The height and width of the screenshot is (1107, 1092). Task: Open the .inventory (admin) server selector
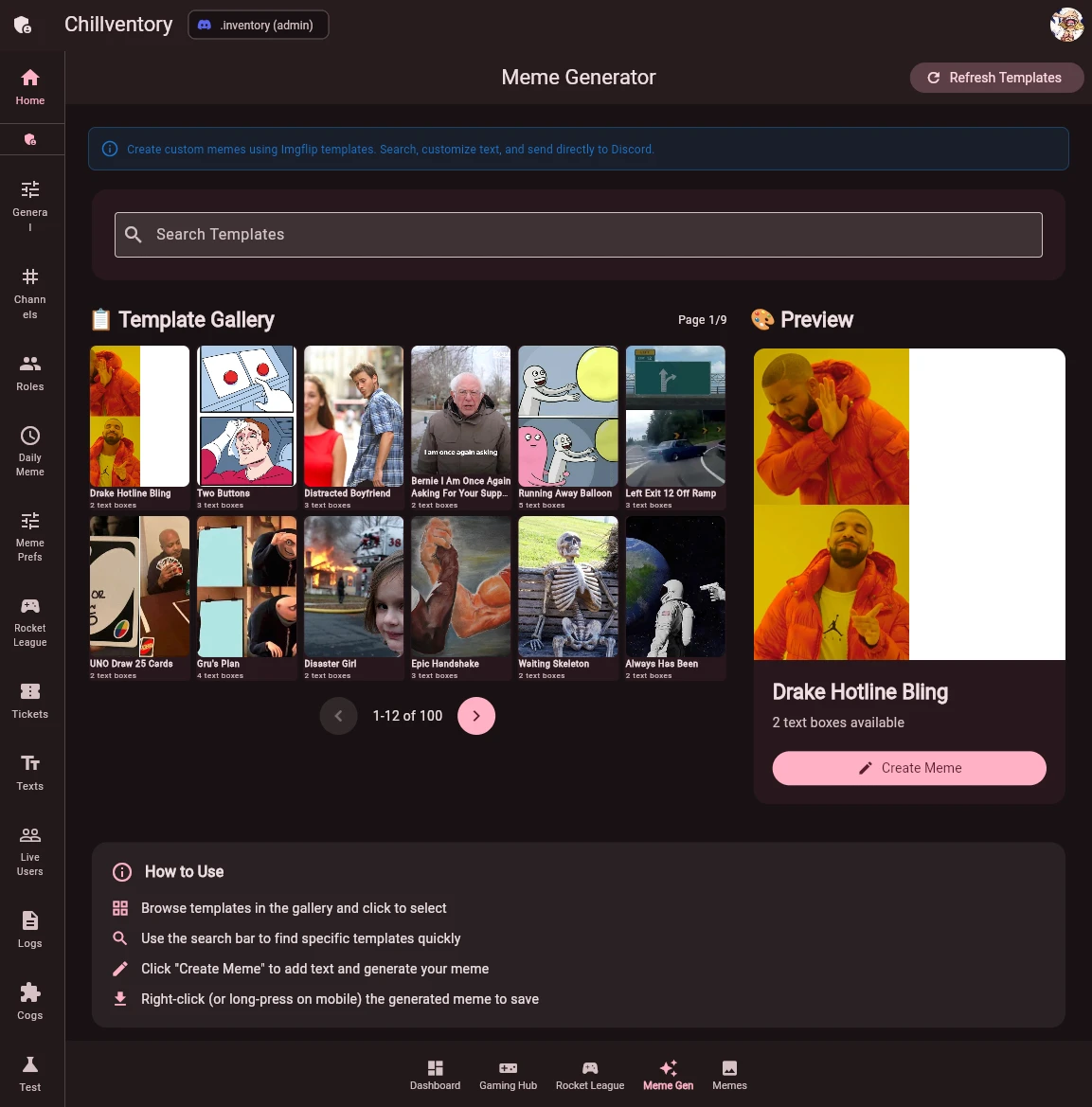[x=258, y=25]
